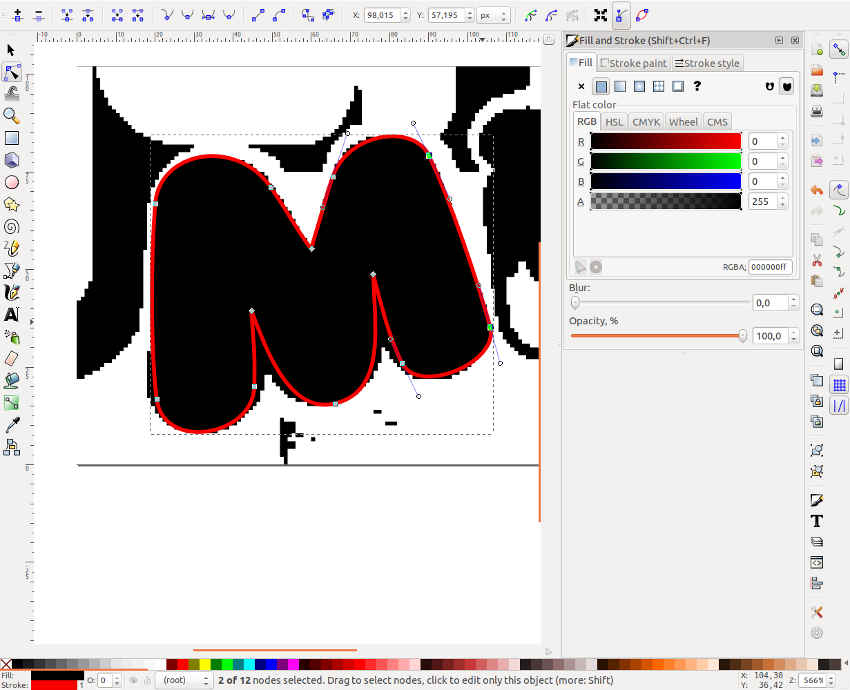Toggle show path outline
Viewport: 850px width, 690px height.
pyautogui.click(x=642, y=16)
